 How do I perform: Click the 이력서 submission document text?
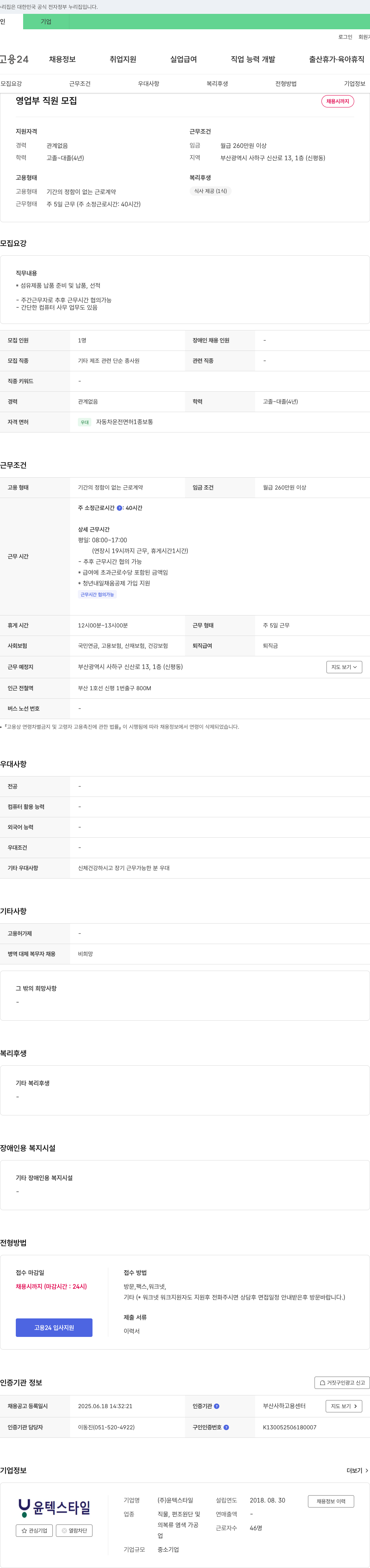pos(132,1331)
